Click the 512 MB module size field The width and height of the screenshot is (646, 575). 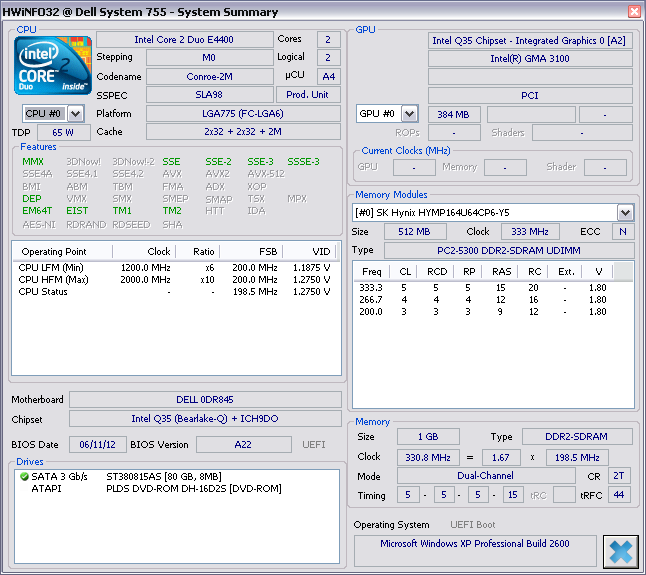(415, 231)
